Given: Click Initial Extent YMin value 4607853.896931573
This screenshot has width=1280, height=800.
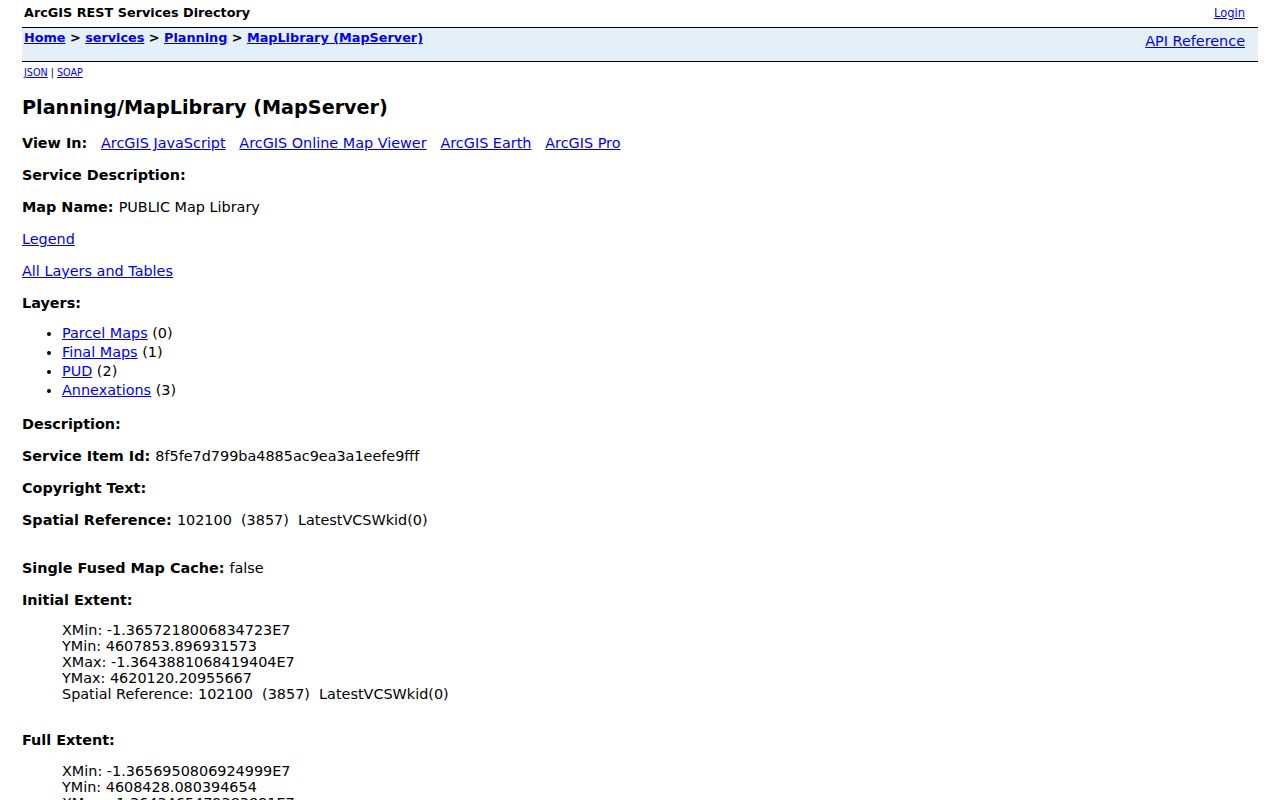Looking at the screenshot, I should (181, 646).
